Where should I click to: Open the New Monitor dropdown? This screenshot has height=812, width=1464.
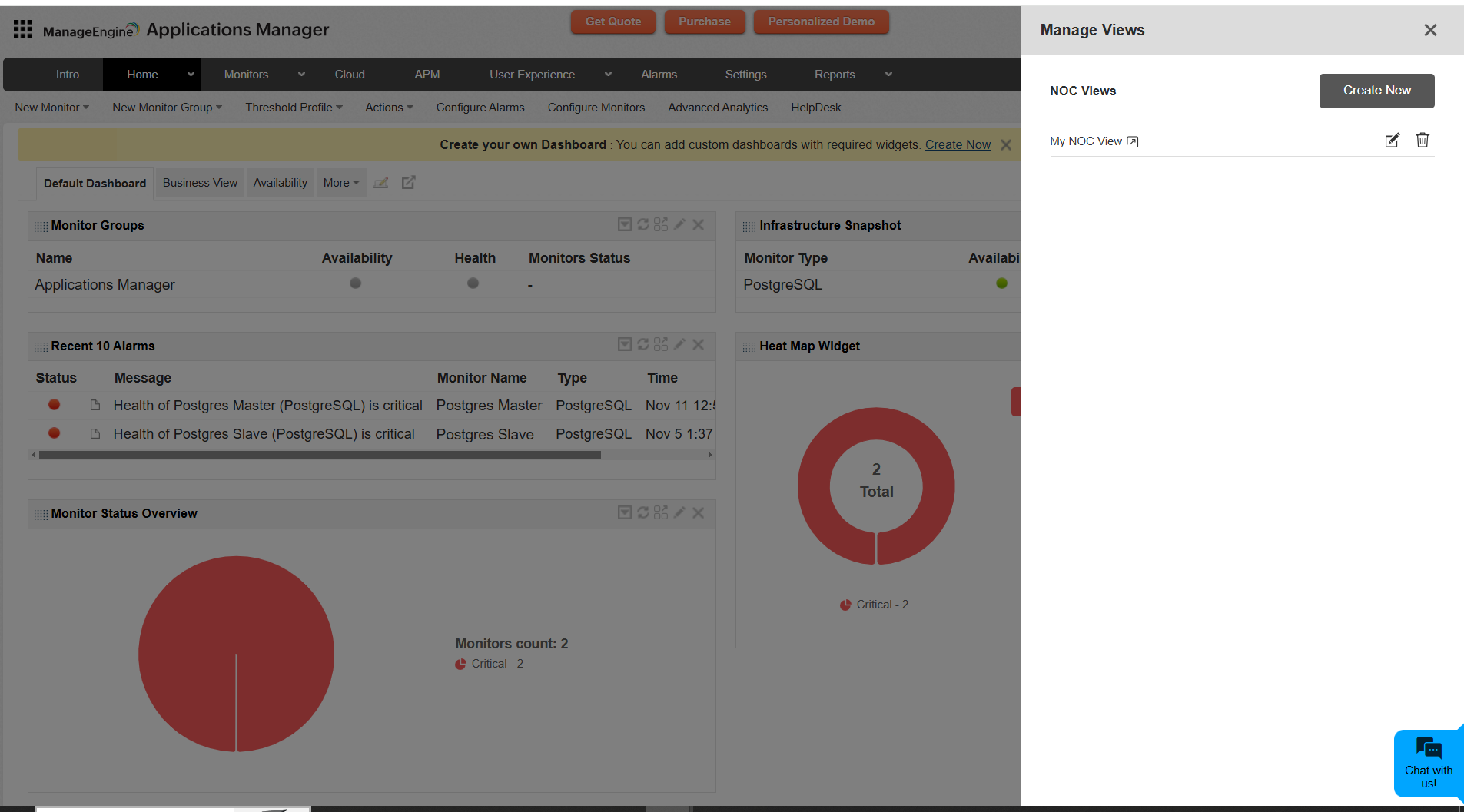point(52,108)
